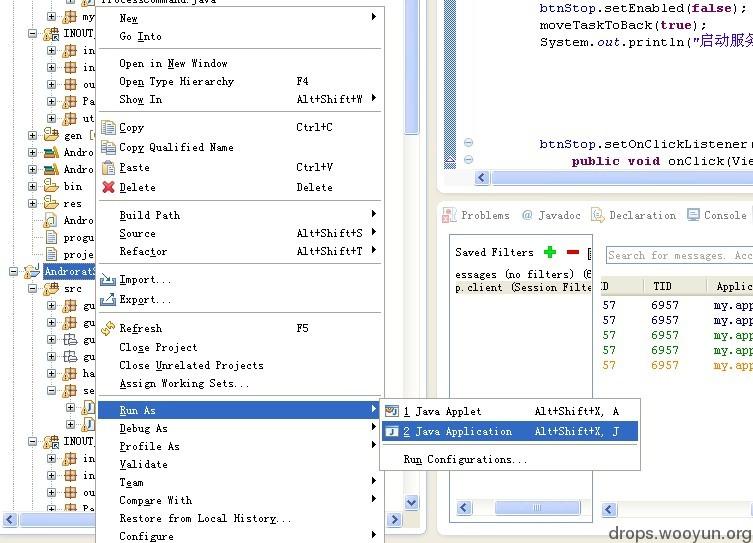Choose Assign Working Sets

(240, 383)
